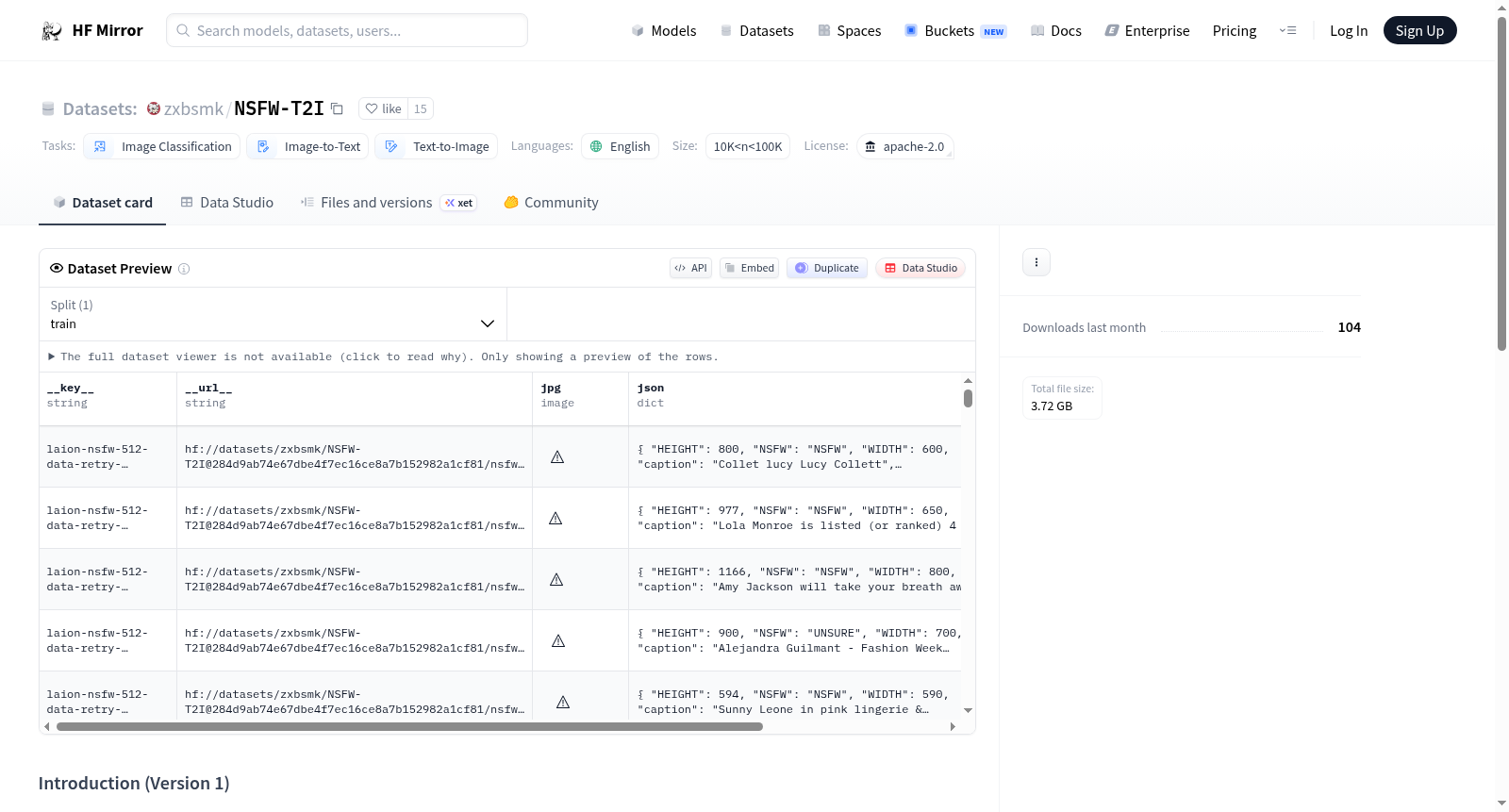
Task: Click warning icon in Sunny Leone row
Action: (x=563, y=703)
